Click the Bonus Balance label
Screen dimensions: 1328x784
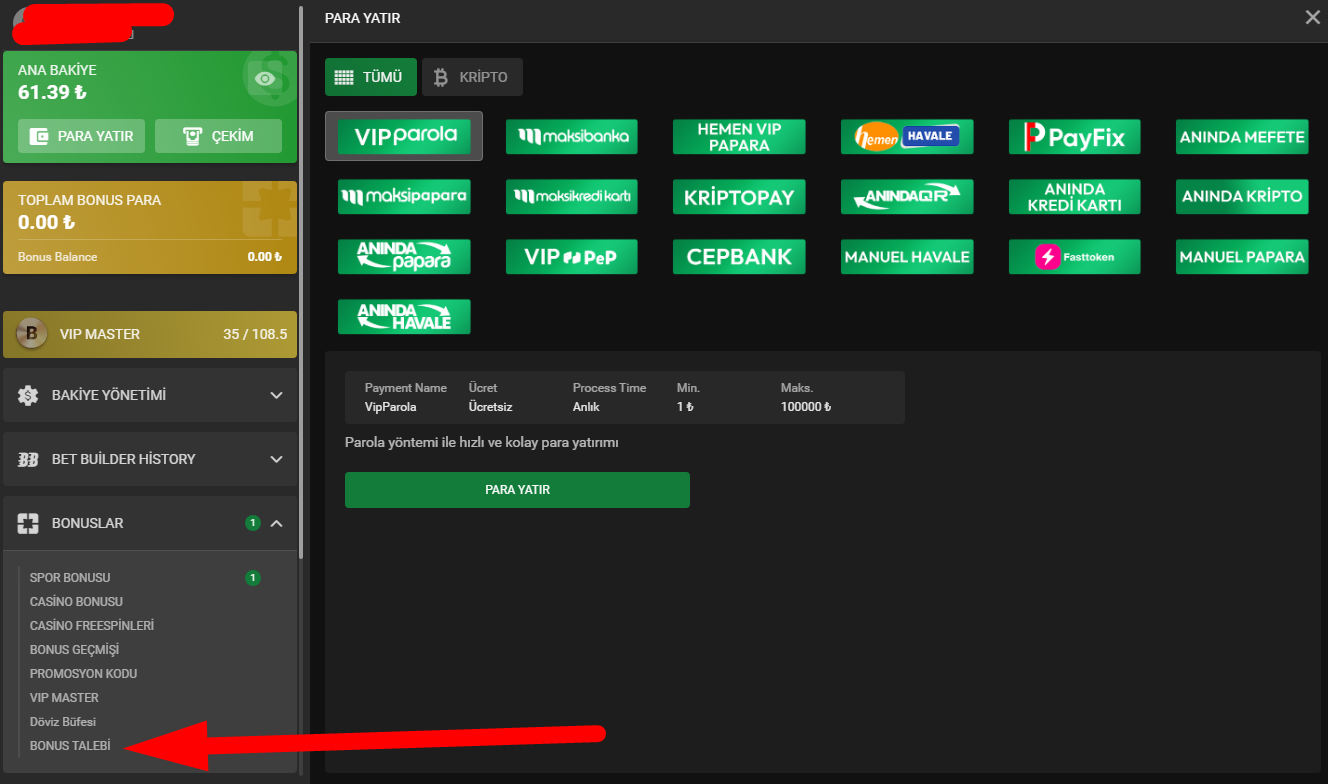57,257
